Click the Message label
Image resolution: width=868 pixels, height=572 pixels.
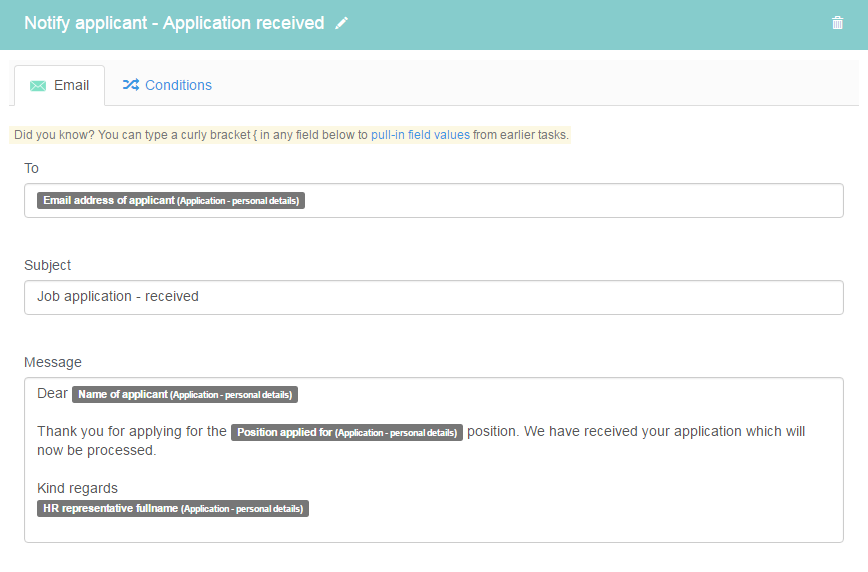click(53, 362)
